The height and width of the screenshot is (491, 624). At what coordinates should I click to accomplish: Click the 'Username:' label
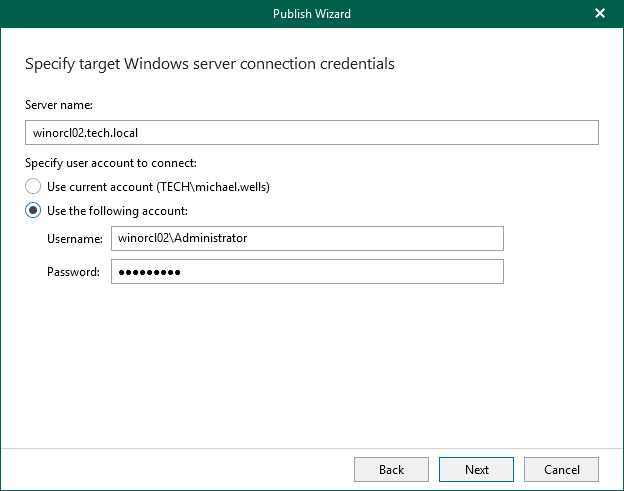(74, 238)
